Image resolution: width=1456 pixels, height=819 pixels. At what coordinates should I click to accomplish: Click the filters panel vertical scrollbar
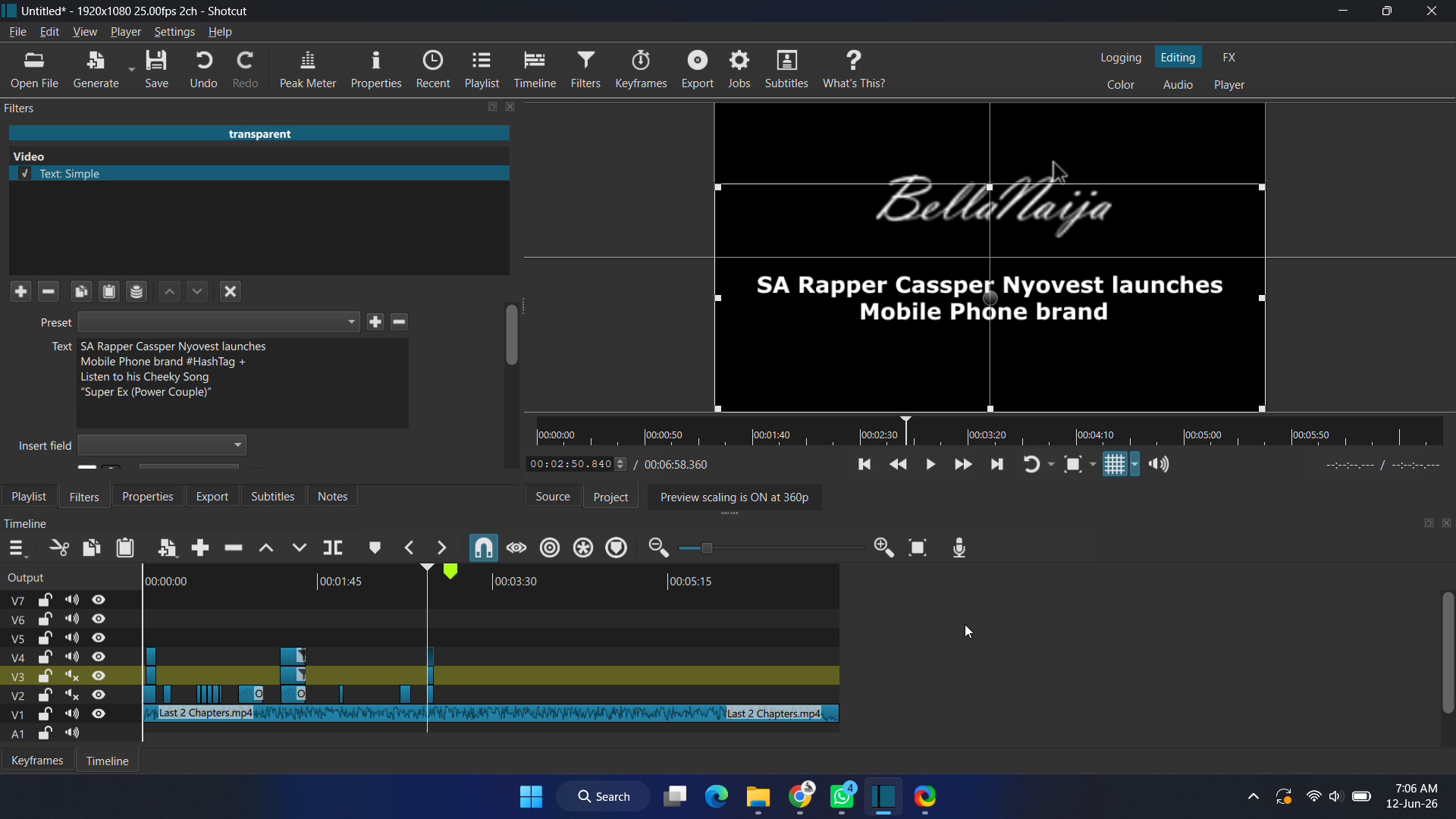[512, 334]
